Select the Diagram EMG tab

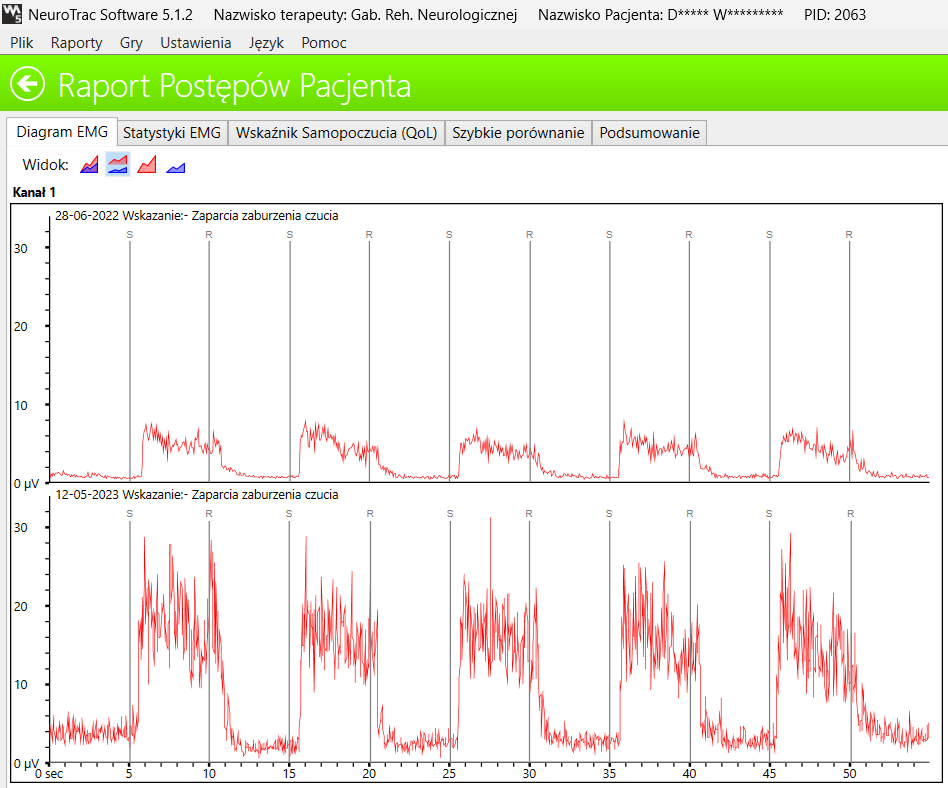[63, 131]
